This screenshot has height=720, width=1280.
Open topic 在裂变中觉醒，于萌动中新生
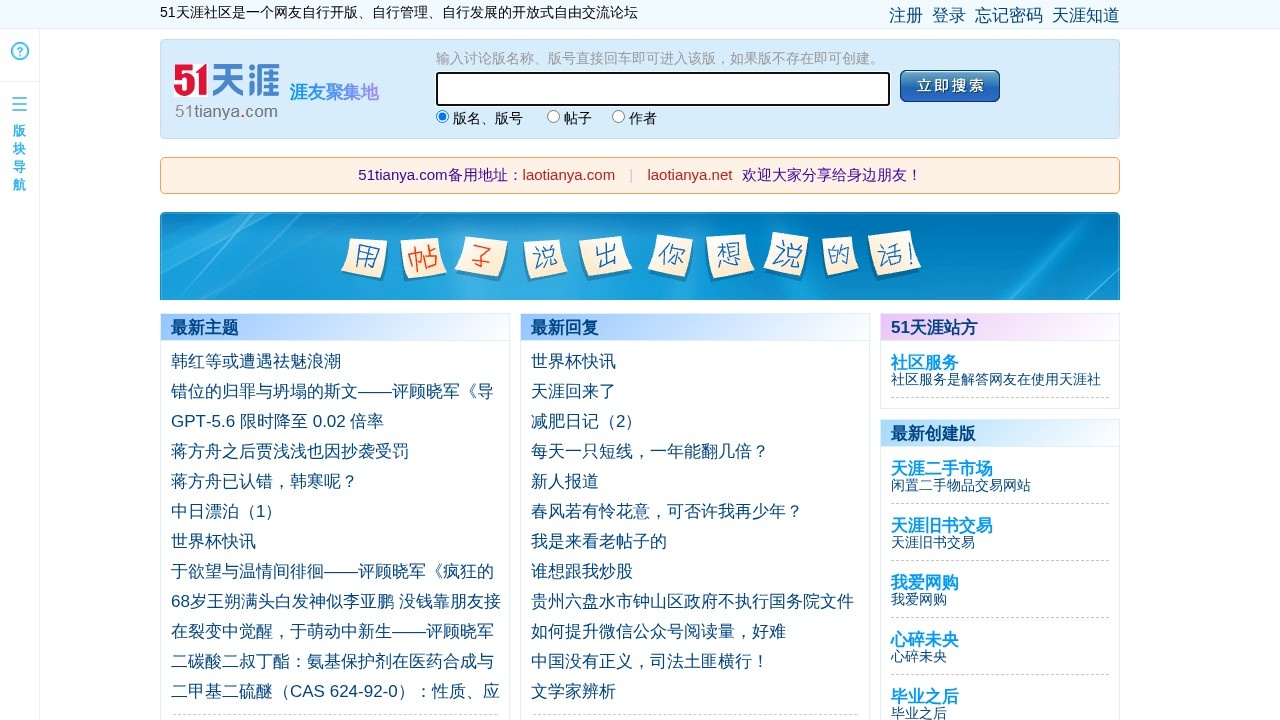coord(332,631)
